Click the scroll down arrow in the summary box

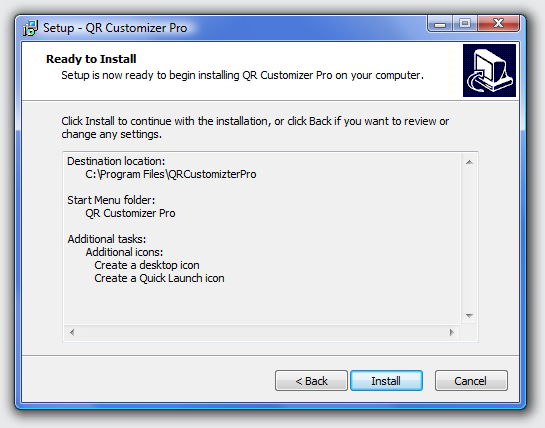(x=469, y=316)
